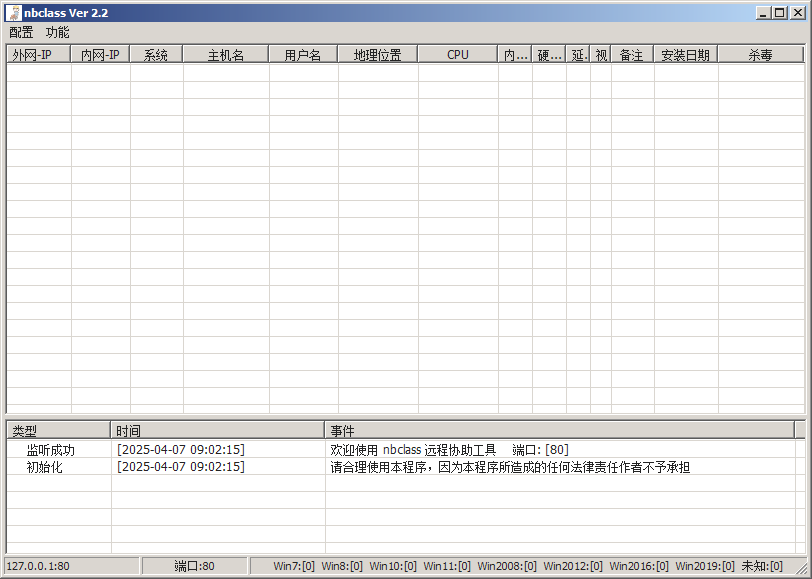Click the 类型 header in log panel
The image size is (812, 579).
pyautogui.click(x=58, y=430)
